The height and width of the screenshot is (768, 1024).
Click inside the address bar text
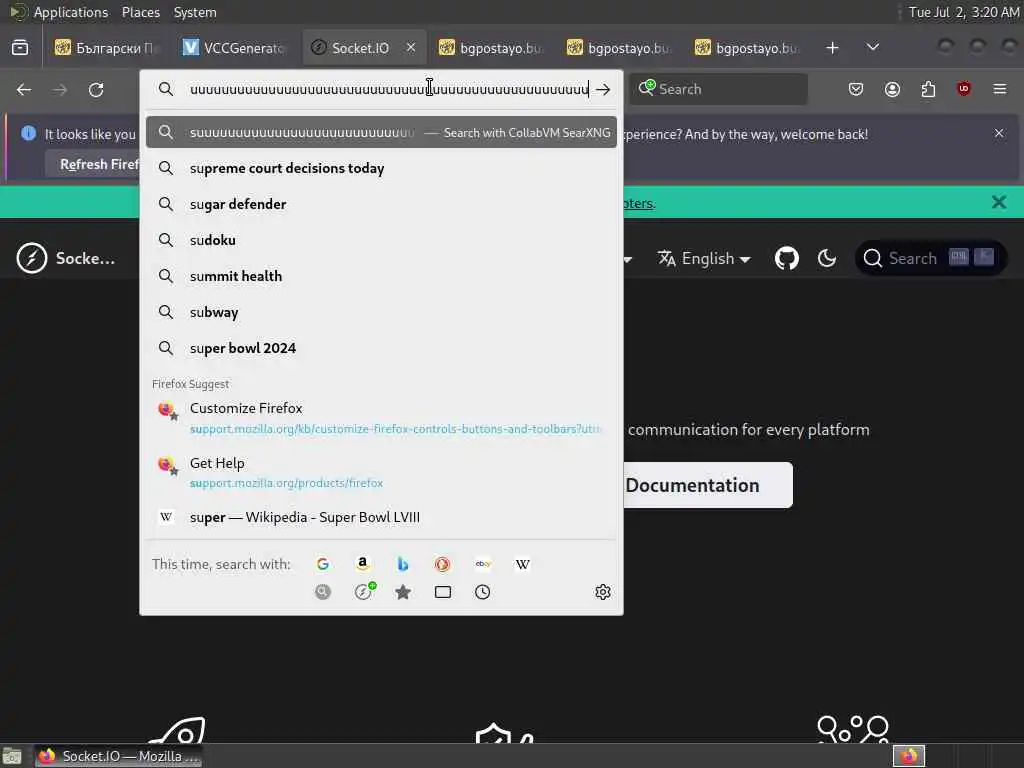coord(389,89)
